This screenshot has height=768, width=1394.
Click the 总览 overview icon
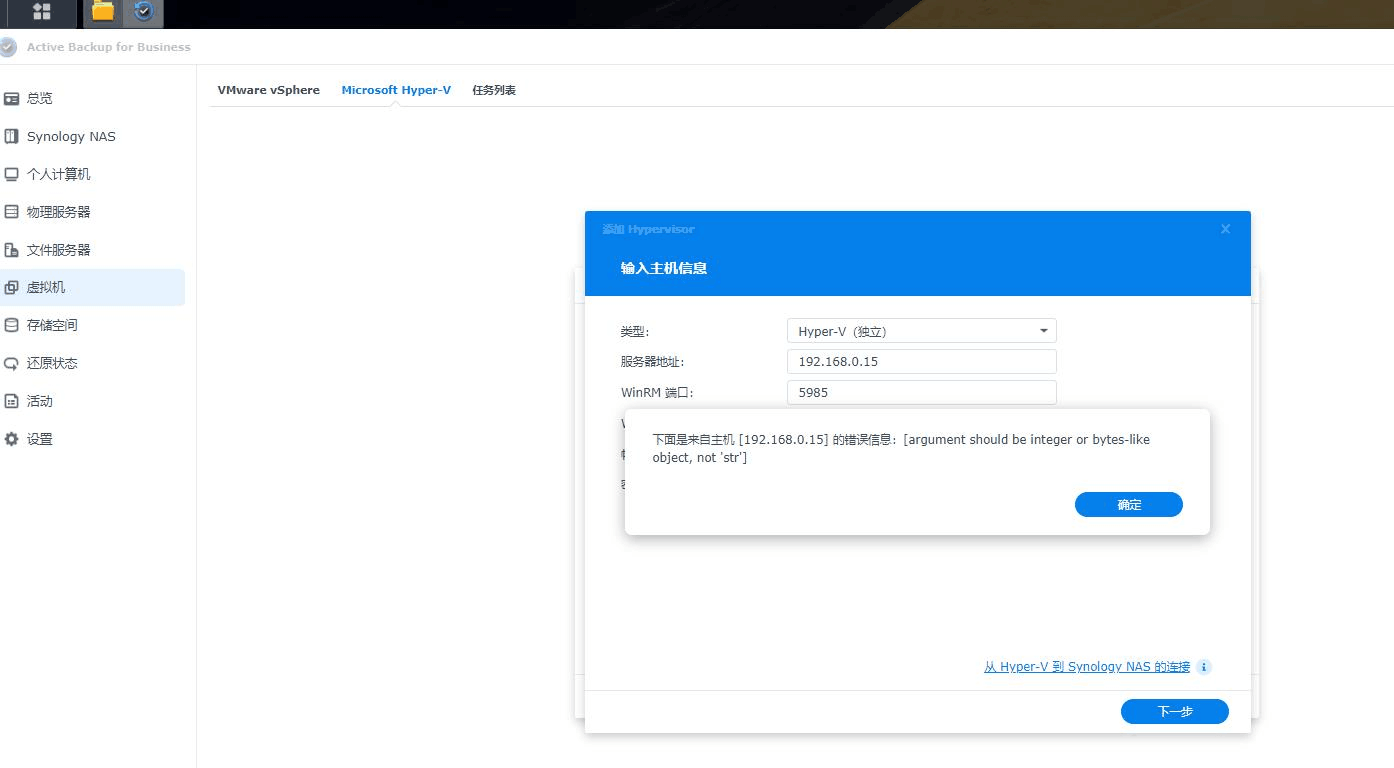(12, 98)
